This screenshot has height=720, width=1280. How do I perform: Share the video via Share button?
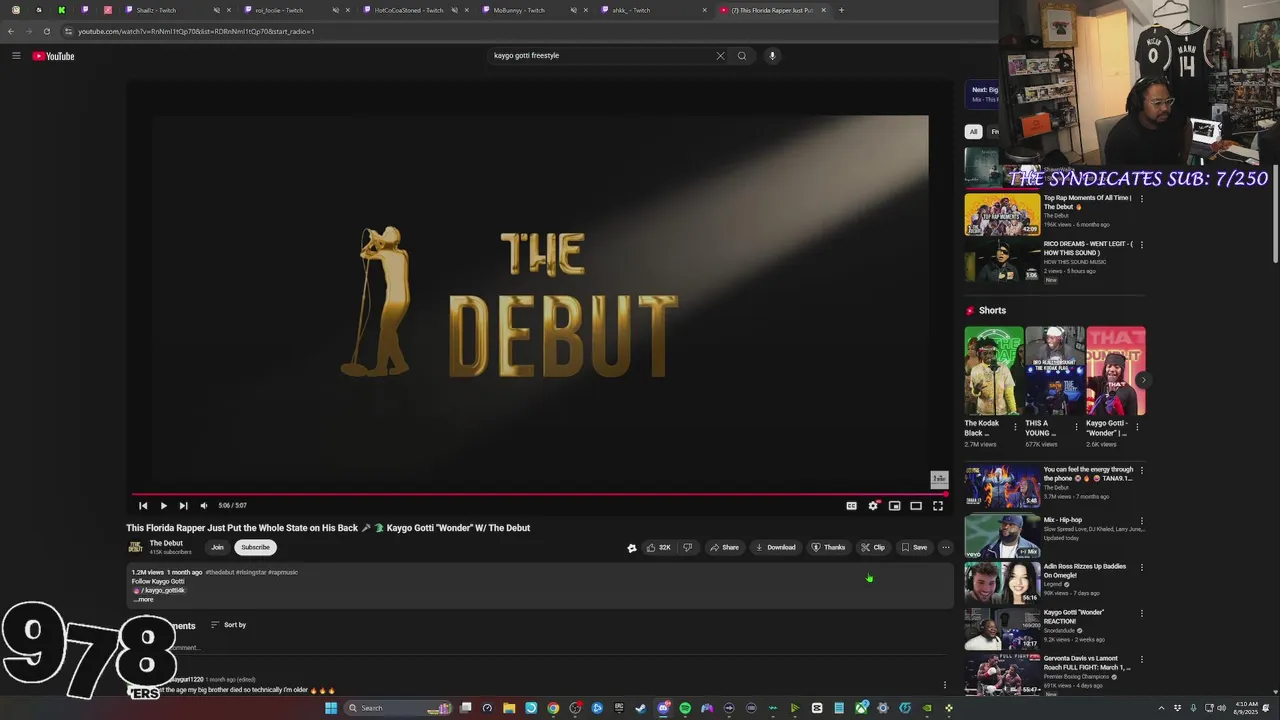click(x=724, y=547)
